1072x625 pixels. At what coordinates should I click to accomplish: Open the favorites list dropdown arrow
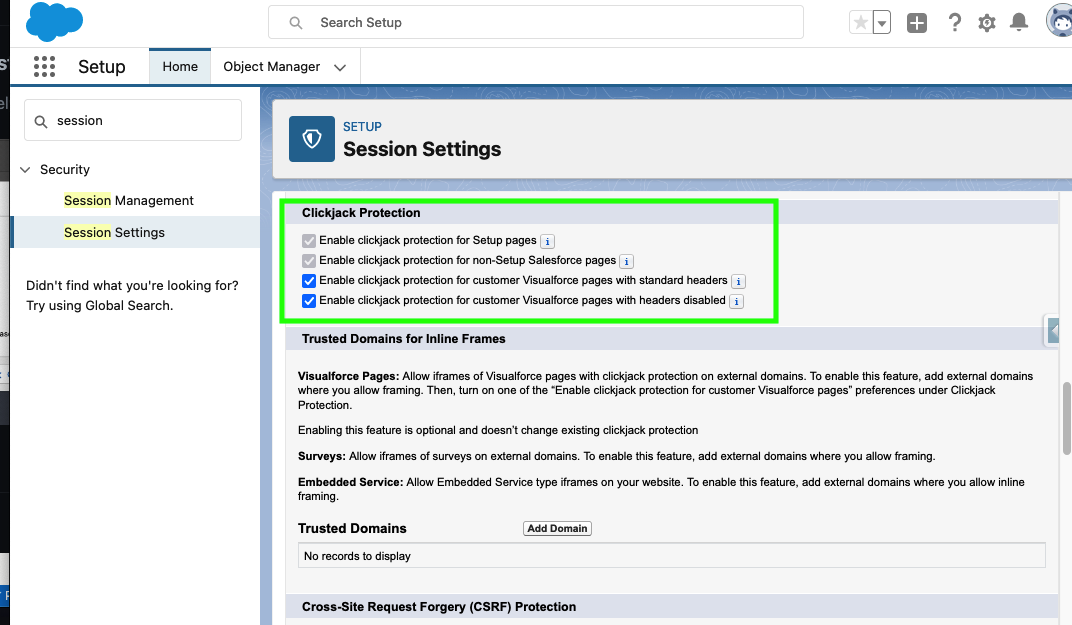coord(882,23)
